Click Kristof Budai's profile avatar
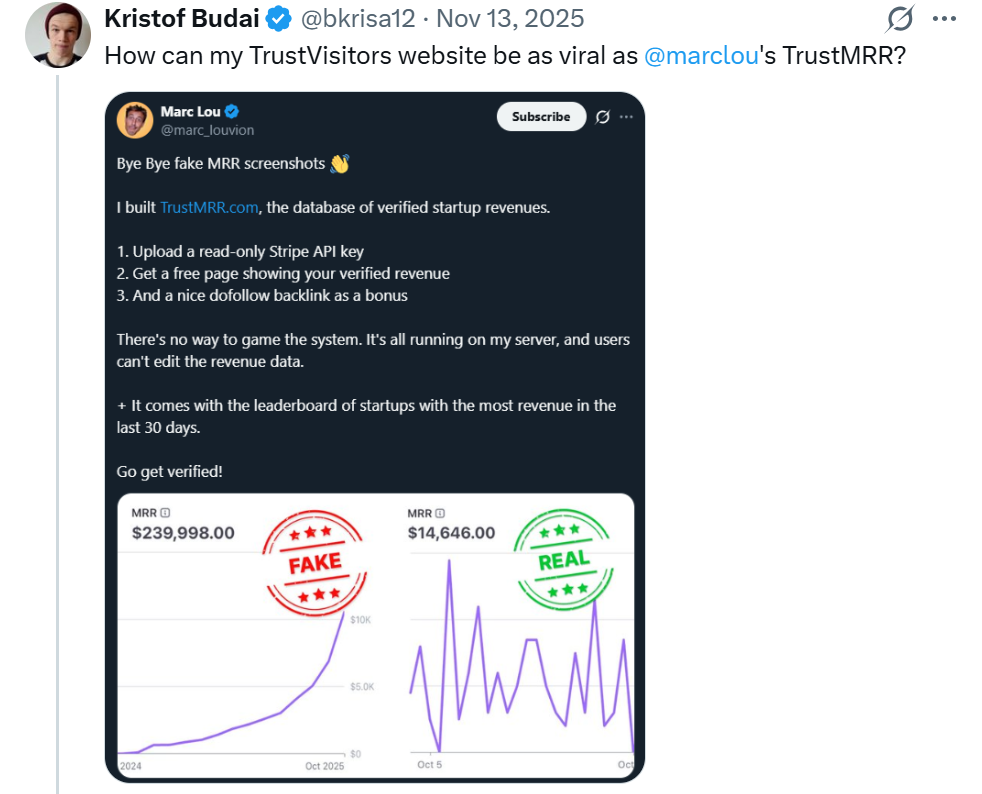 pos(59,35)
